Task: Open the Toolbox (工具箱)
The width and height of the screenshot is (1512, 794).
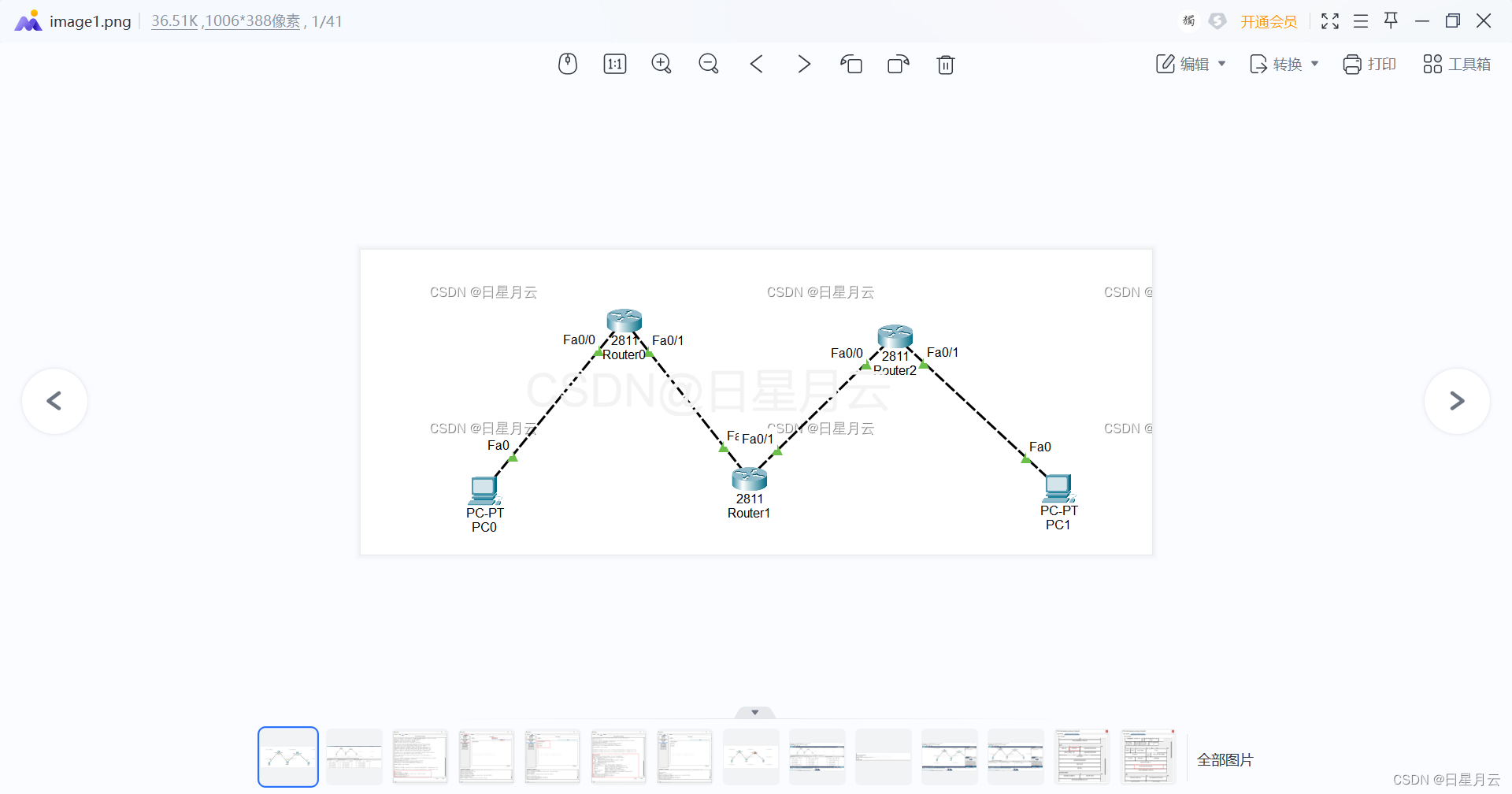Action: 1457,64
